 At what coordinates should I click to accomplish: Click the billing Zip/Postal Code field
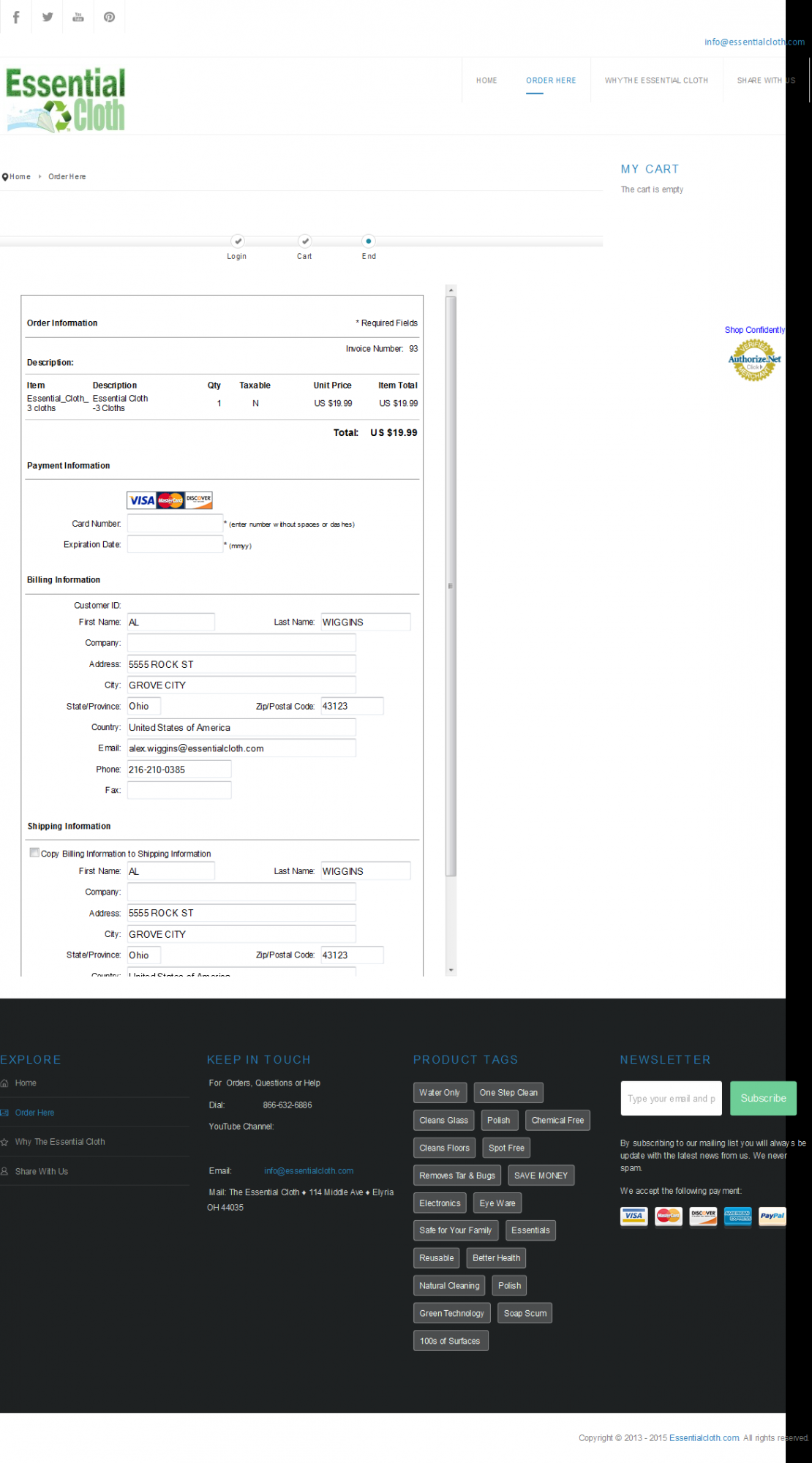click(352, 706)
